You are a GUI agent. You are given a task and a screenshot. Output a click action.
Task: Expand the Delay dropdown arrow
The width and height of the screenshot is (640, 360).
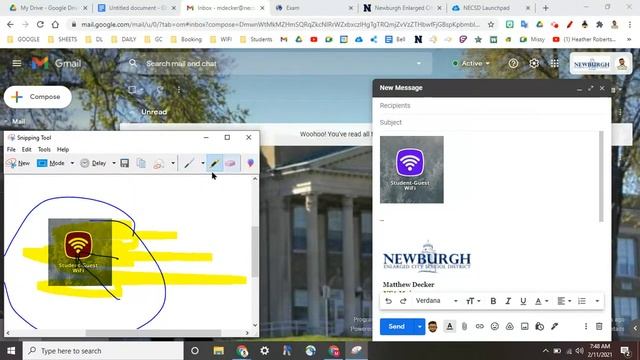click(x=114, y=163)
